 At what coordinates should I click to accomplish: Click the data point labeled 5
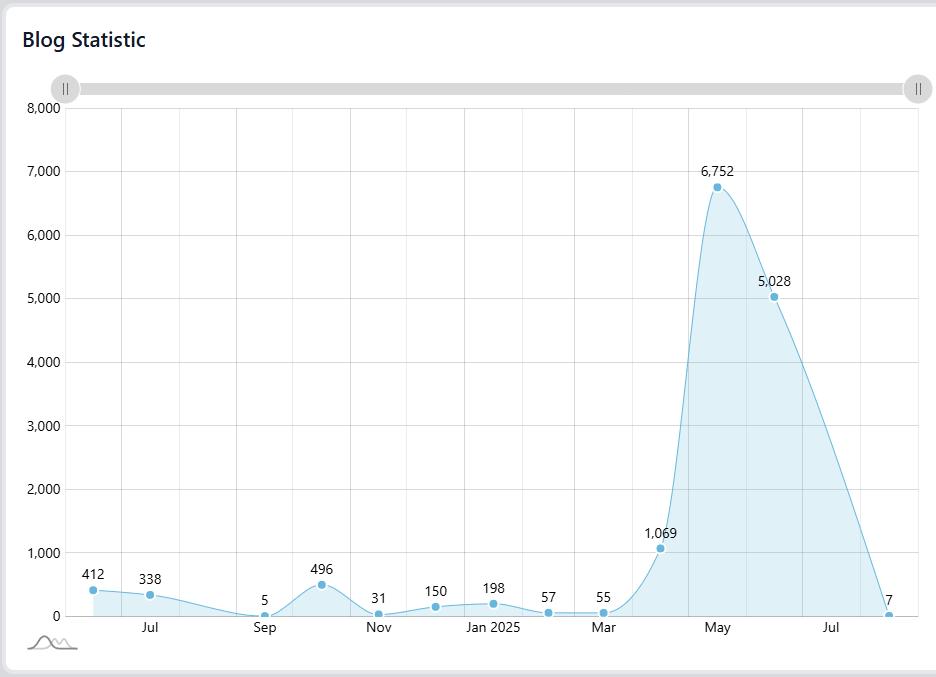264,616
